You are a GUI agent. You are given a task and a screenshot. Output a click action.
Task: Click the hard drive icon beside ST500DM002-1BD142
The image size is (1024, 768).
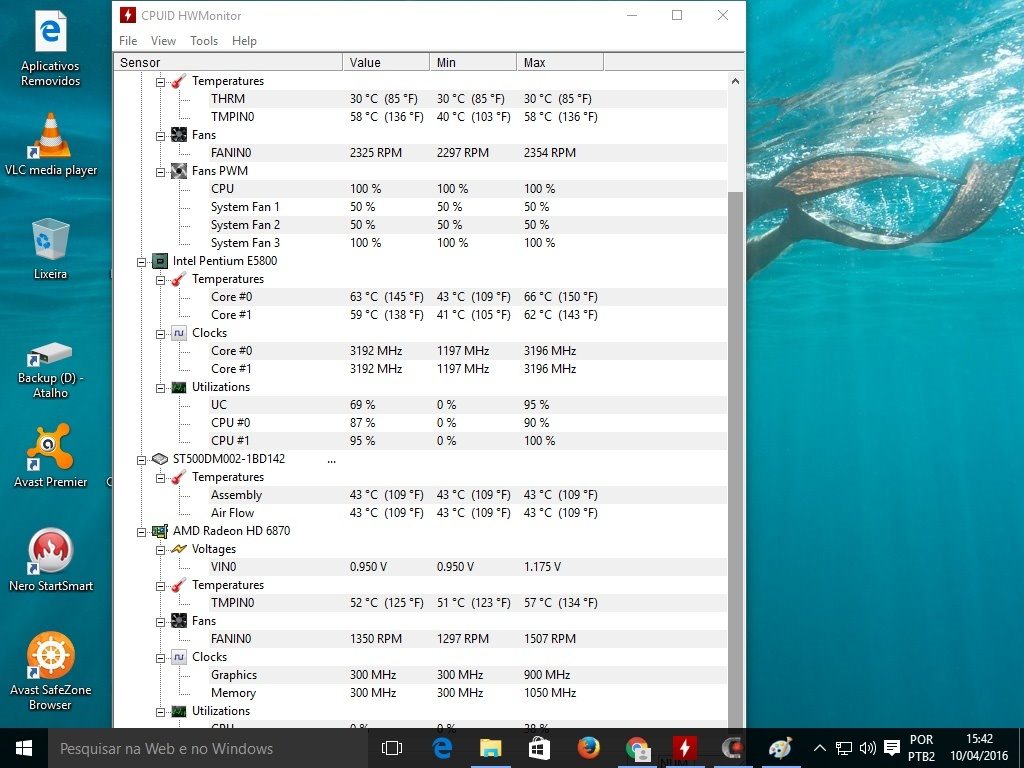tap(160, 459)
